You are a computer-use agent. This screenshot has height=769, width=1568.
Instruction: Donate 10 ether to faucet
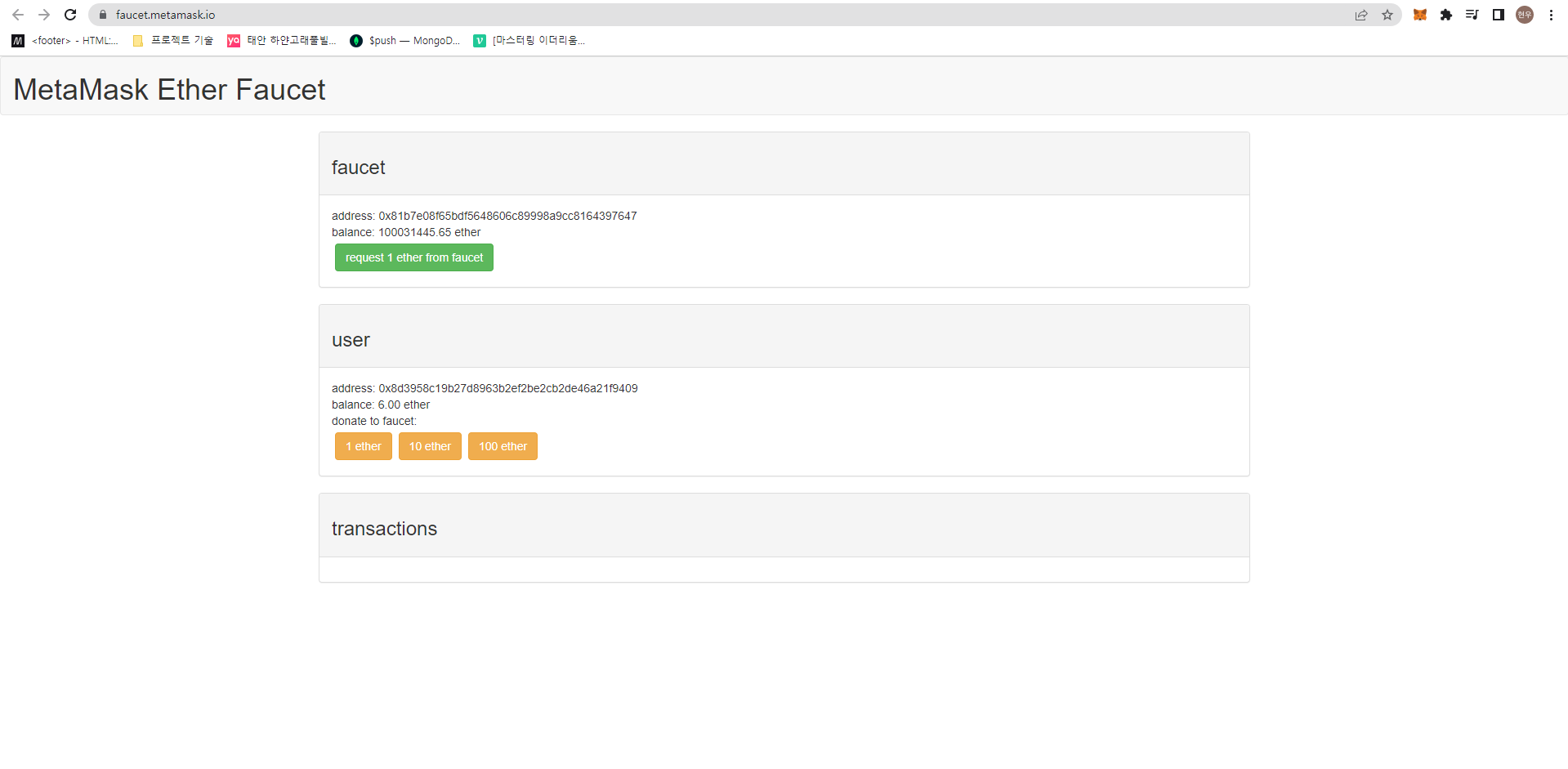pyautogui.click(x=430, y=446)
